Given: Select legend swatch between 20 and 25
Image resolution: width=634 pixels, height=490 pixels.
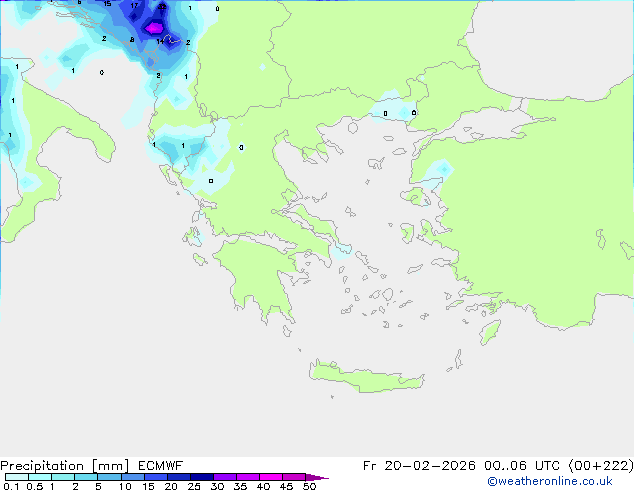Looking at the screenshot, I should [x=179, y=477].
